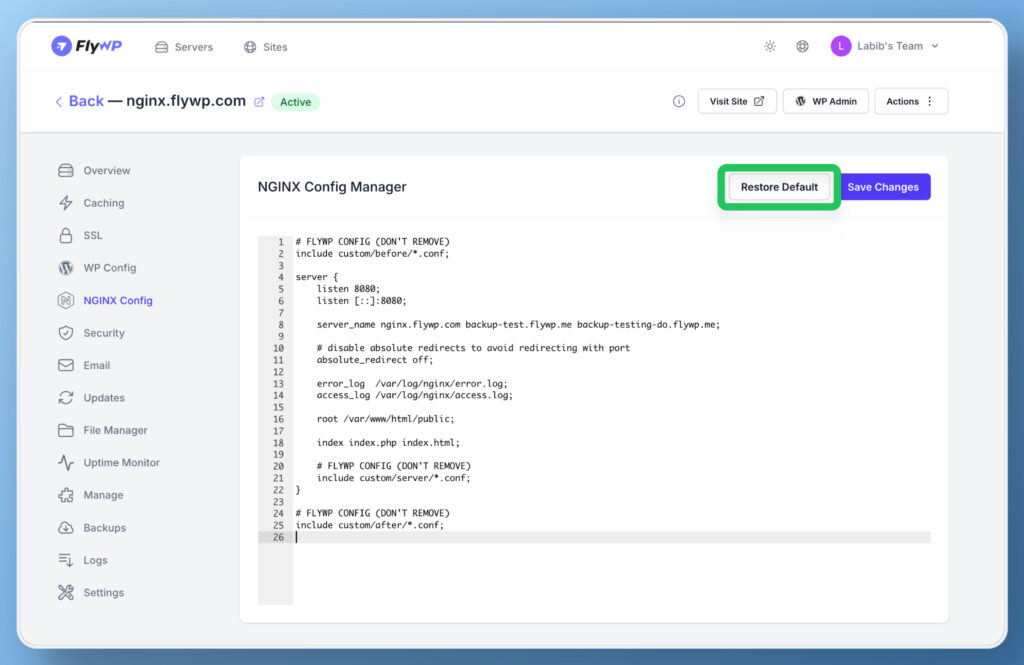Go back using the Back link
1024x665 pixels.
pos(79,101)
